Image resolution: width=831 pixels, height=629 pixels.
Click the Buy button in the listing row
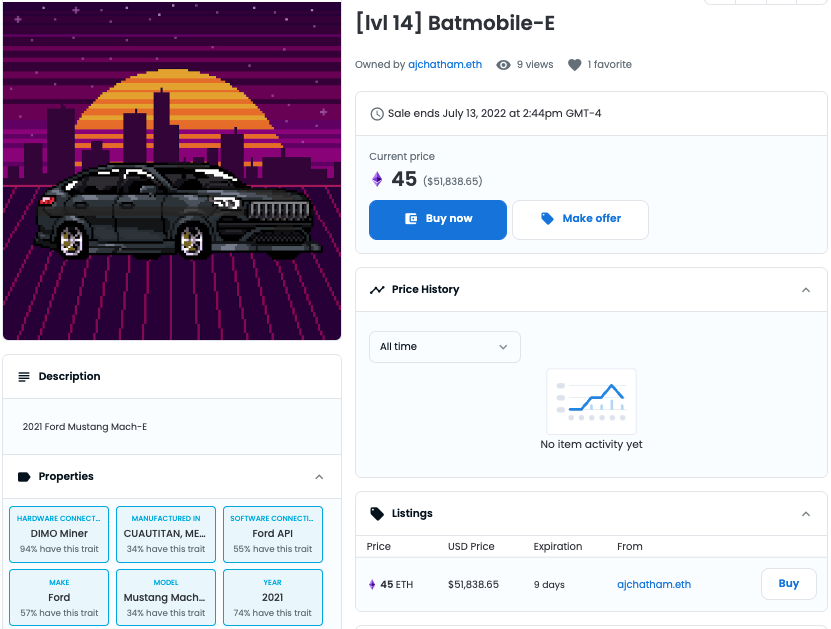789,584
